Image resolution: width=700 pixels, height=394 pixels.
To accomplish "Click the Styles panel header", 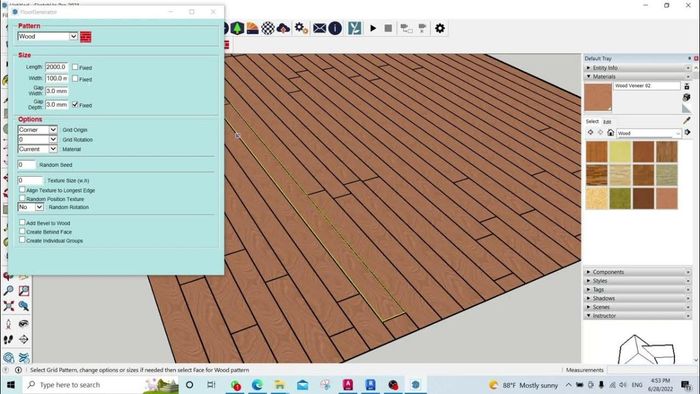I will pyautogui.click(x=637, y=281).
